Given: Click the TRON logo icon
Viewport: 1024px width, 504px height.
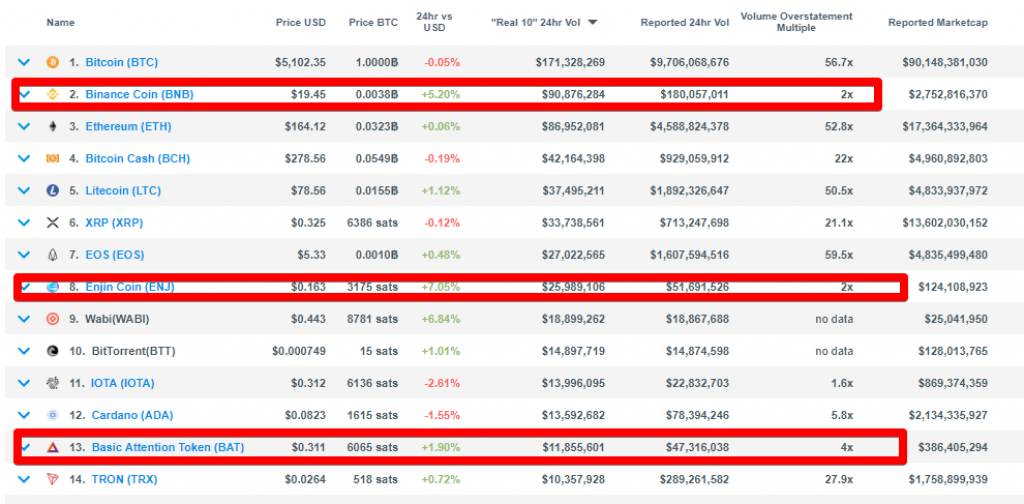Looking at the screenshot, I should coord(52,479).
